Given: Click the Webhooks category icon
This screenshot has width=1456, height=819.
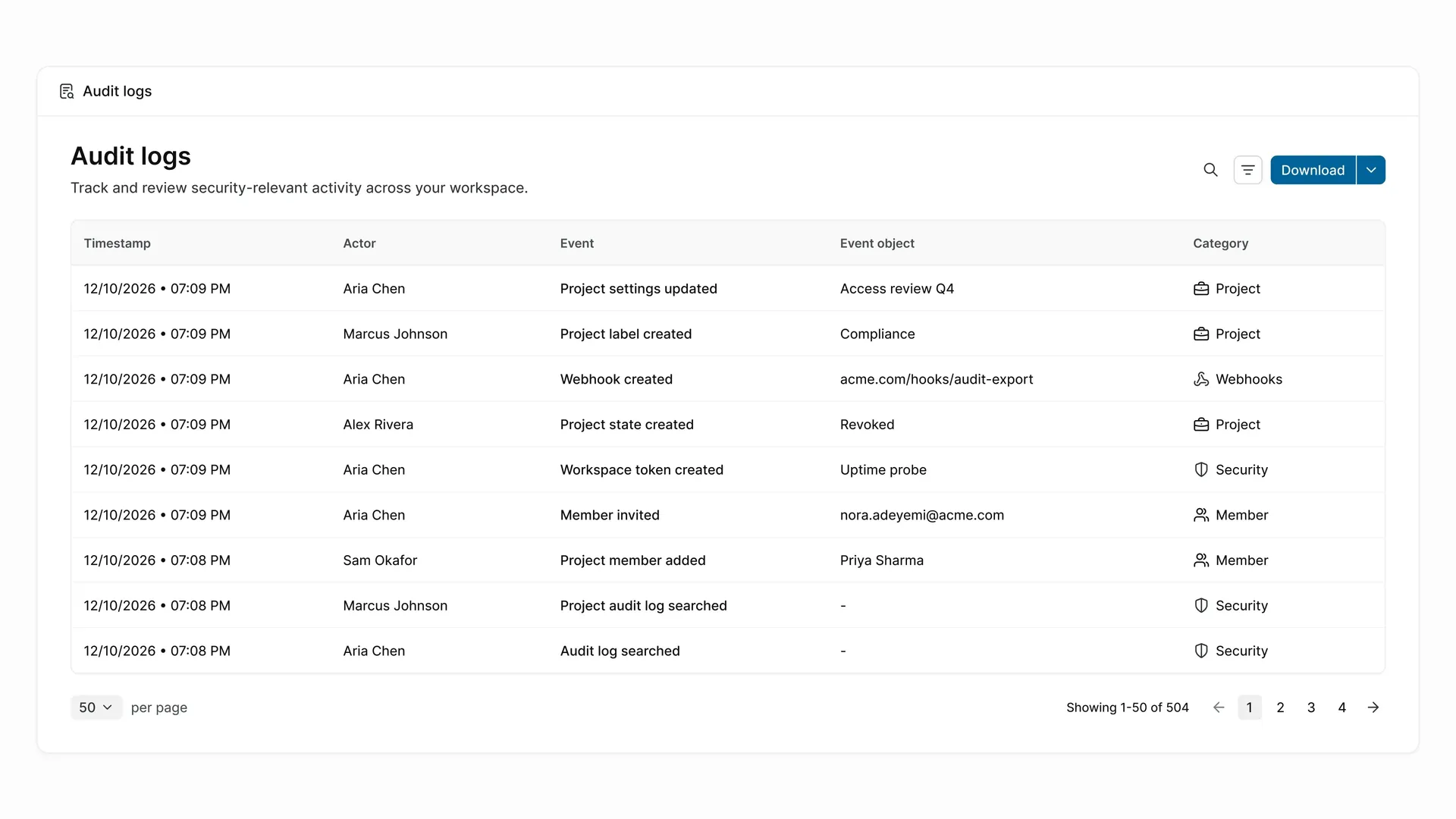Looking at the screenshot, I should pos(1201,379).
